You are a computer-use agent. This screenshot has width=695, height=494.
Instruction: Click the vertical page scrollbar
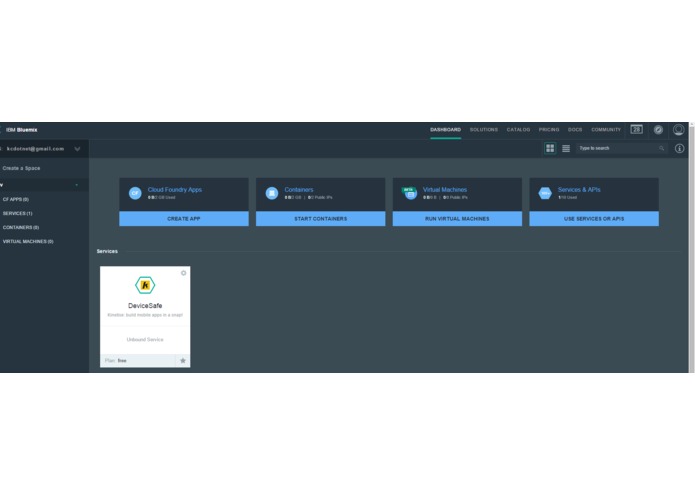691,247
